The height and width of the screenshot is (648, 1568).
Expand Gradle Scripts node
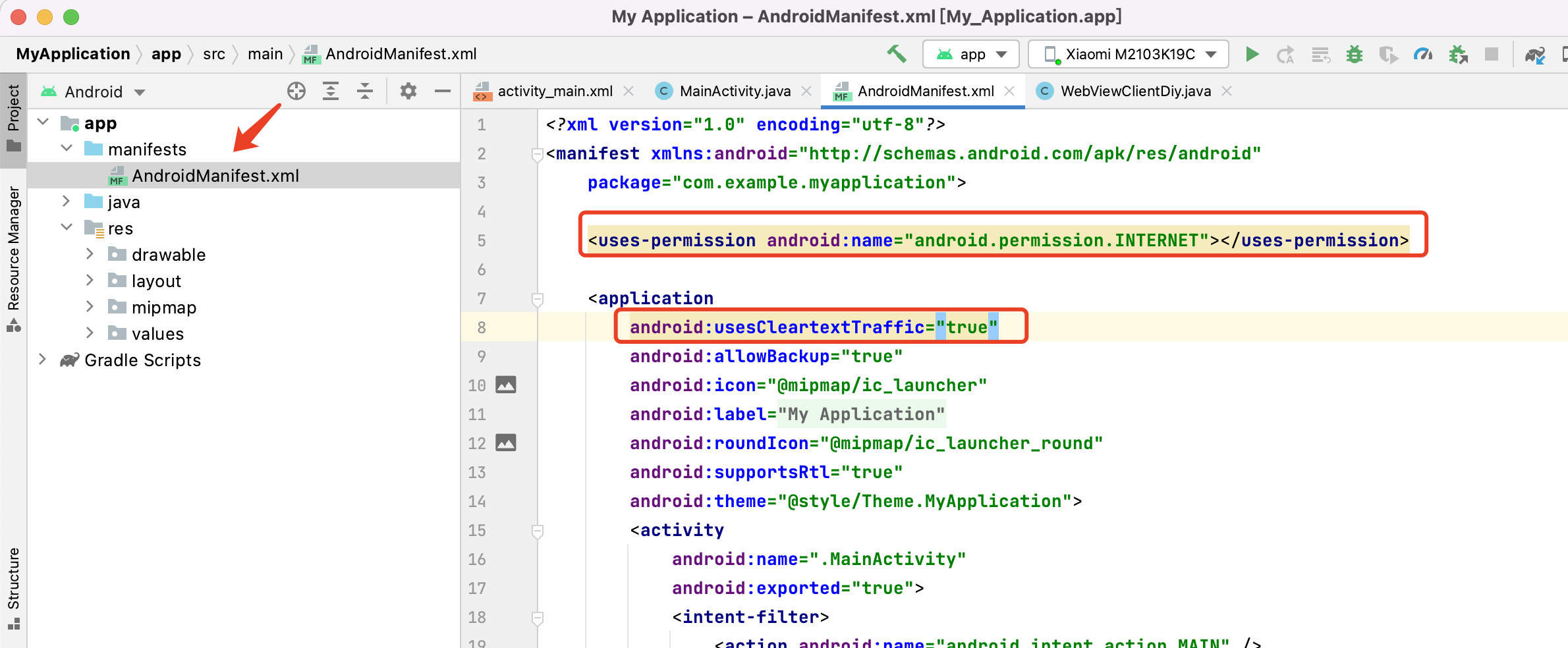point(43,360)
